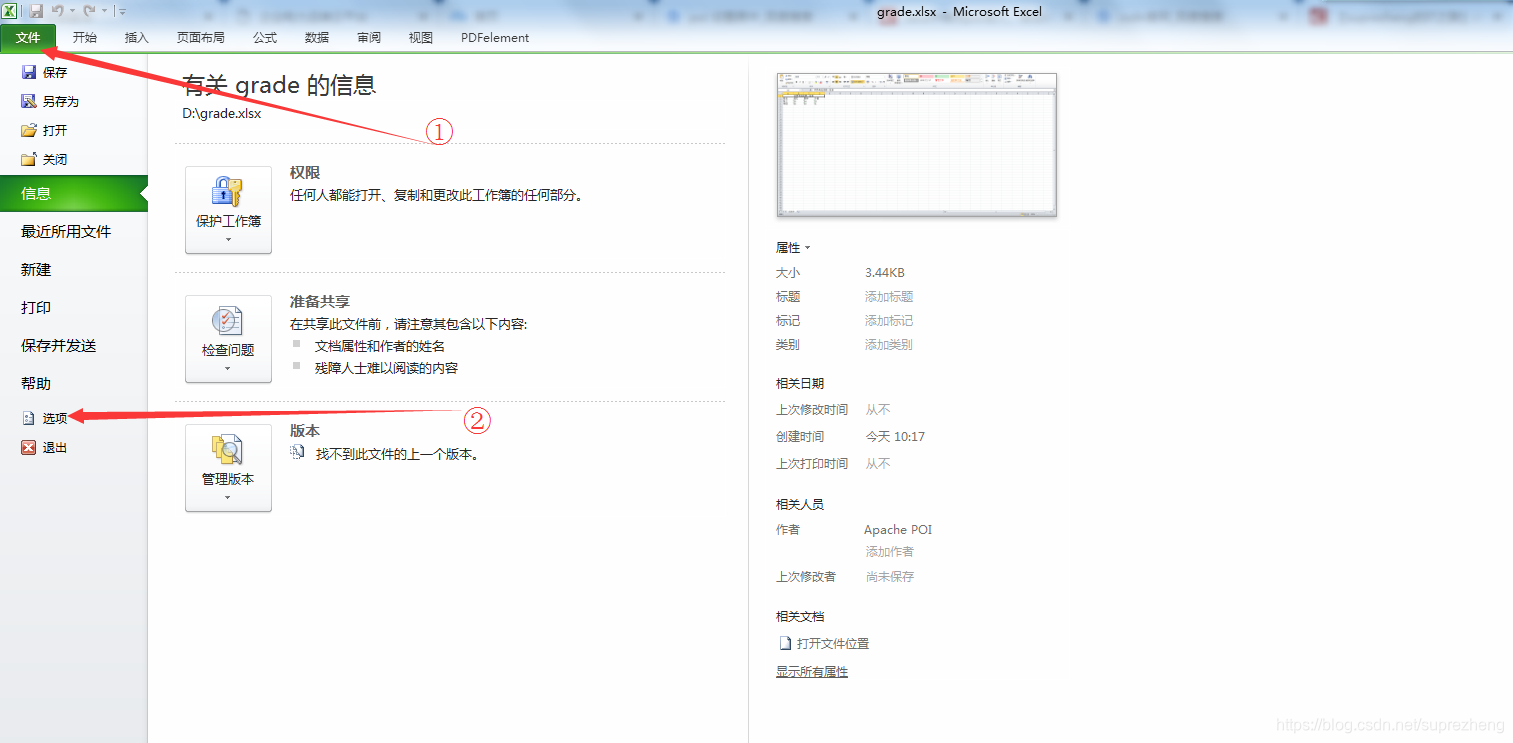Click the Redo arrow icon
The height and width of the screenshot is (743, 1513).
(89, 11)
